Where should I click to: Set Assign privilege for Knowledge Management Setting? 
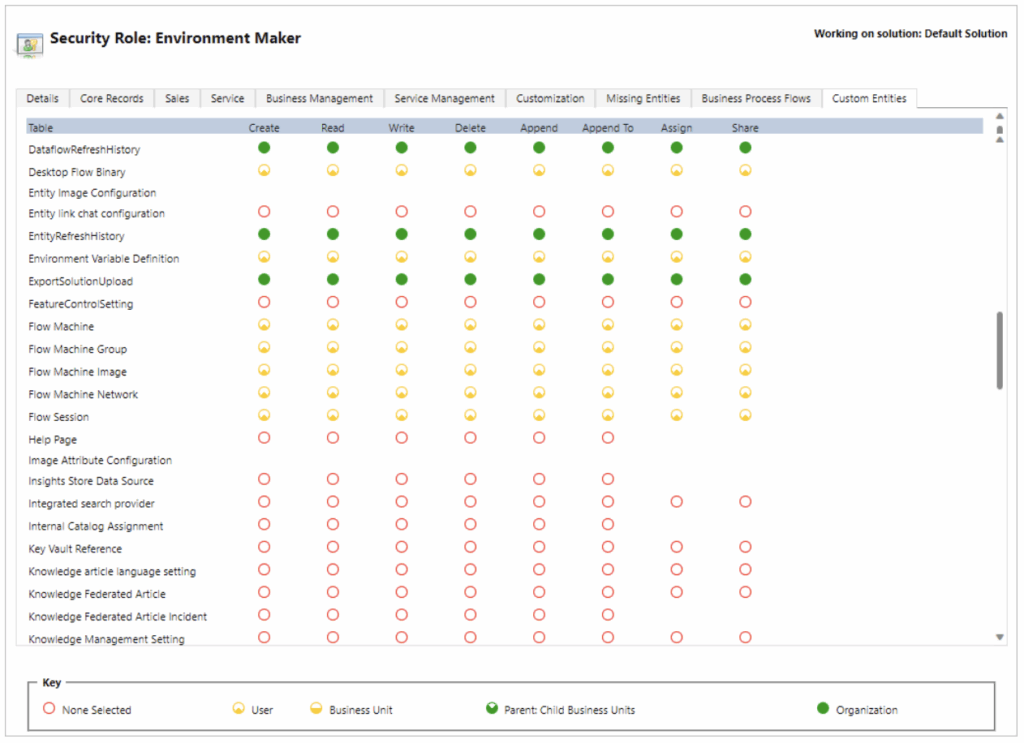click(x=677, y=637)
